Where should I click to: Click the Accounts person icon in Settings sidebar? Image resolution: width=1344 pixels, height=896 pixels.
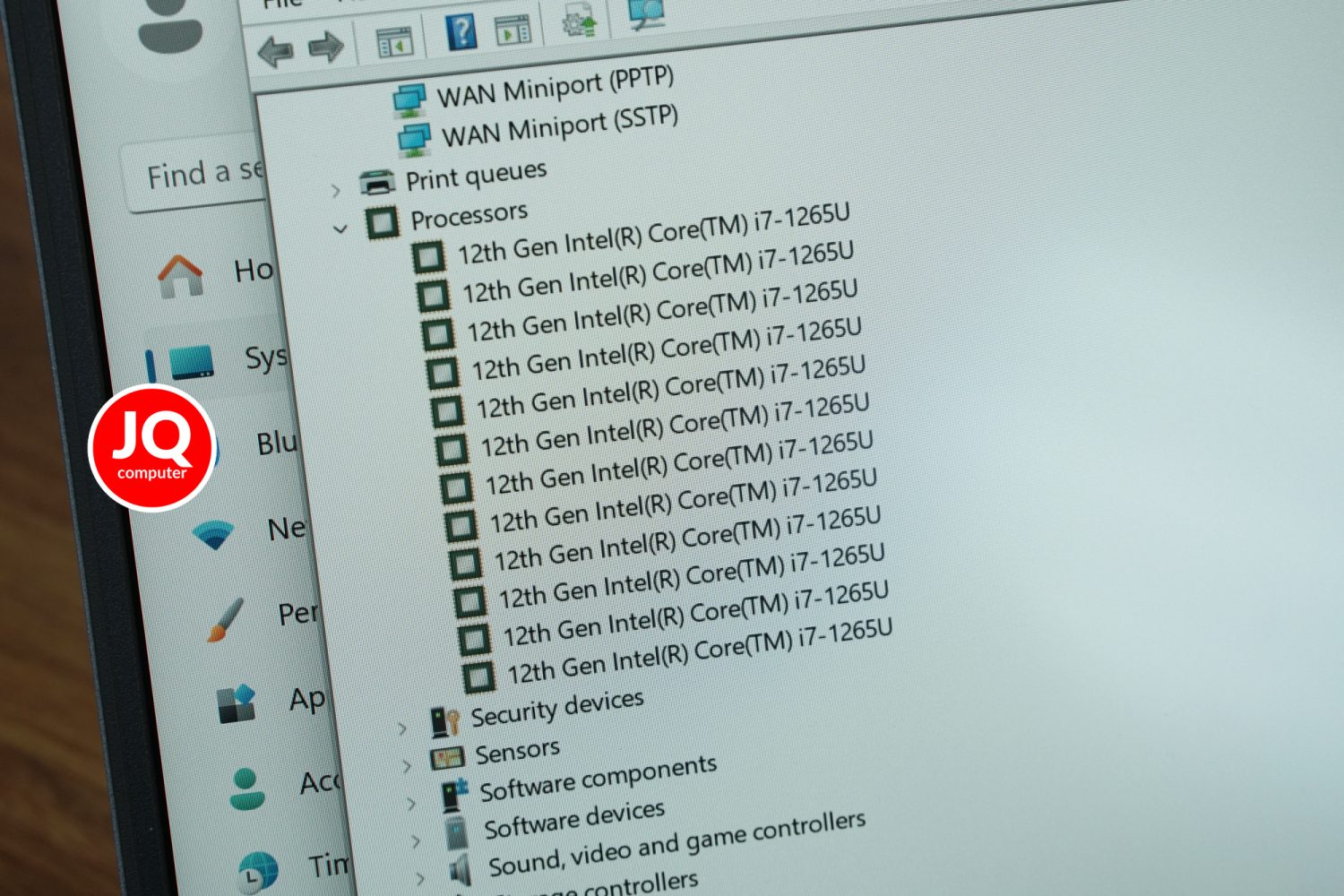pos(247,788)
